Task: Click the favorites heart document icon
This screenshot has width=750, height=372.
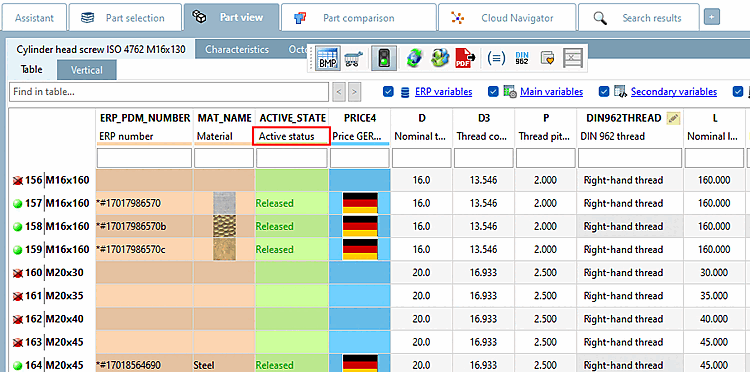Action: pyautogui.click(x=547, y=58)
